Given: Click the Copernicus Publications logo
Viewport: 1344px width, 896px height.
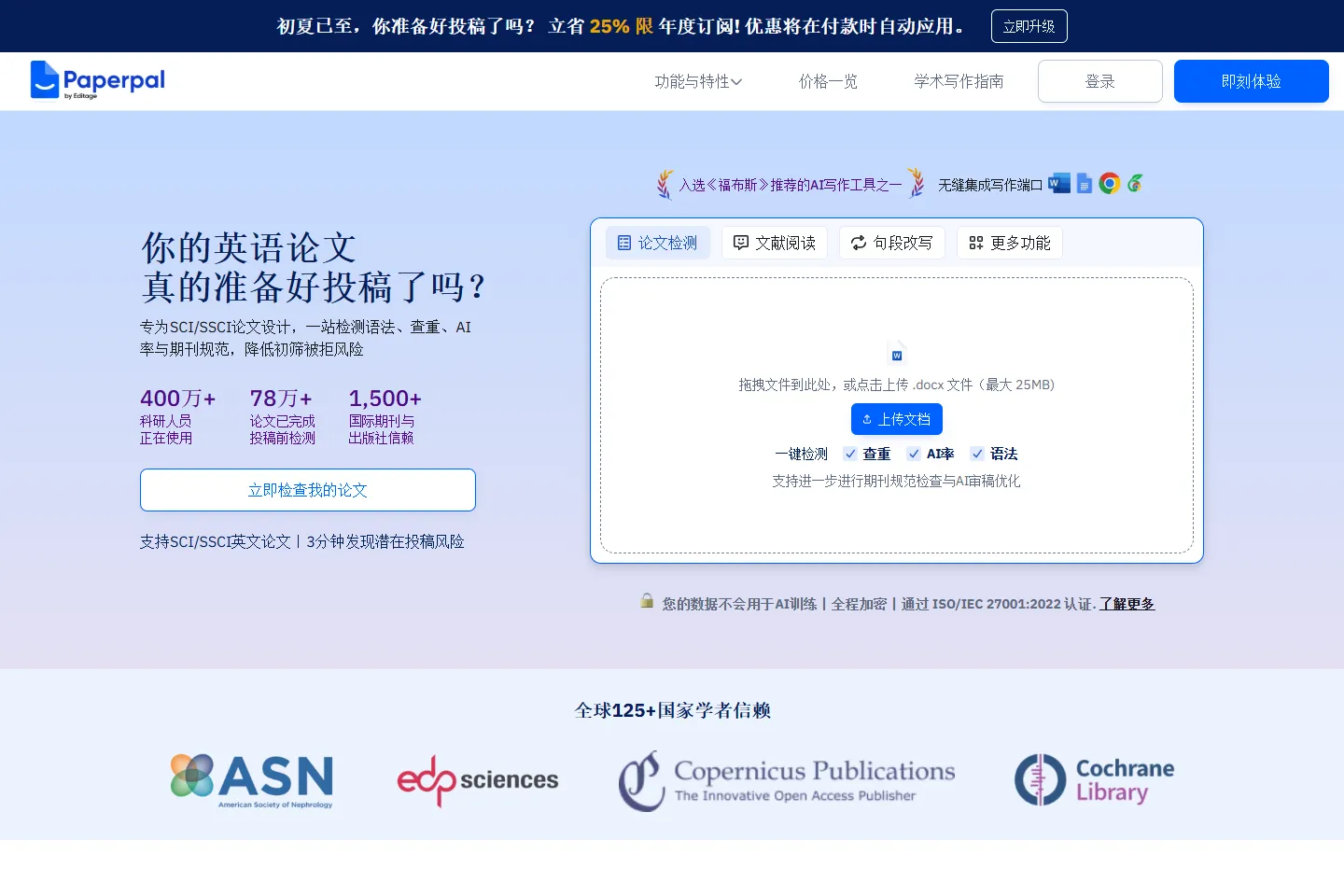Looking at the screenshot, I should pyautogui.click(x=787, y=781).
